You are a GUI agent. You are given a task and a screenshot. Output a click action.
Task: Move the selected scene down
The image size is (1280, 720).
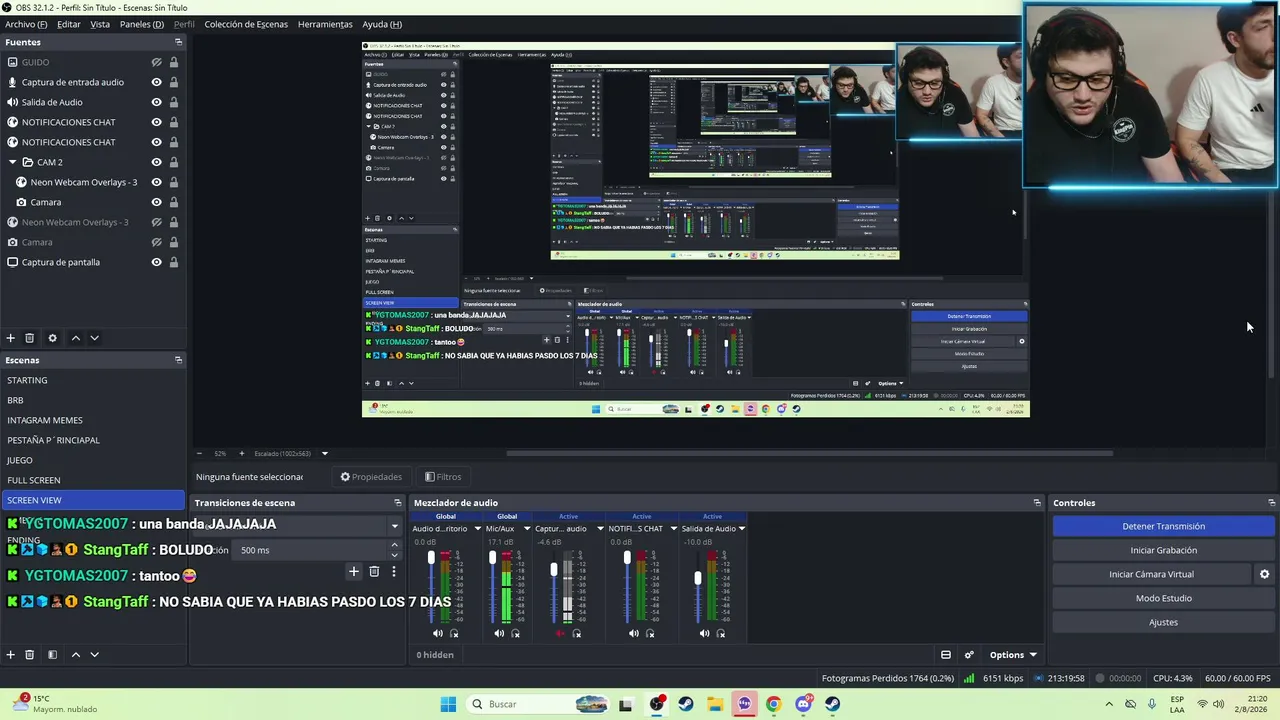click(x=95, y=655)
